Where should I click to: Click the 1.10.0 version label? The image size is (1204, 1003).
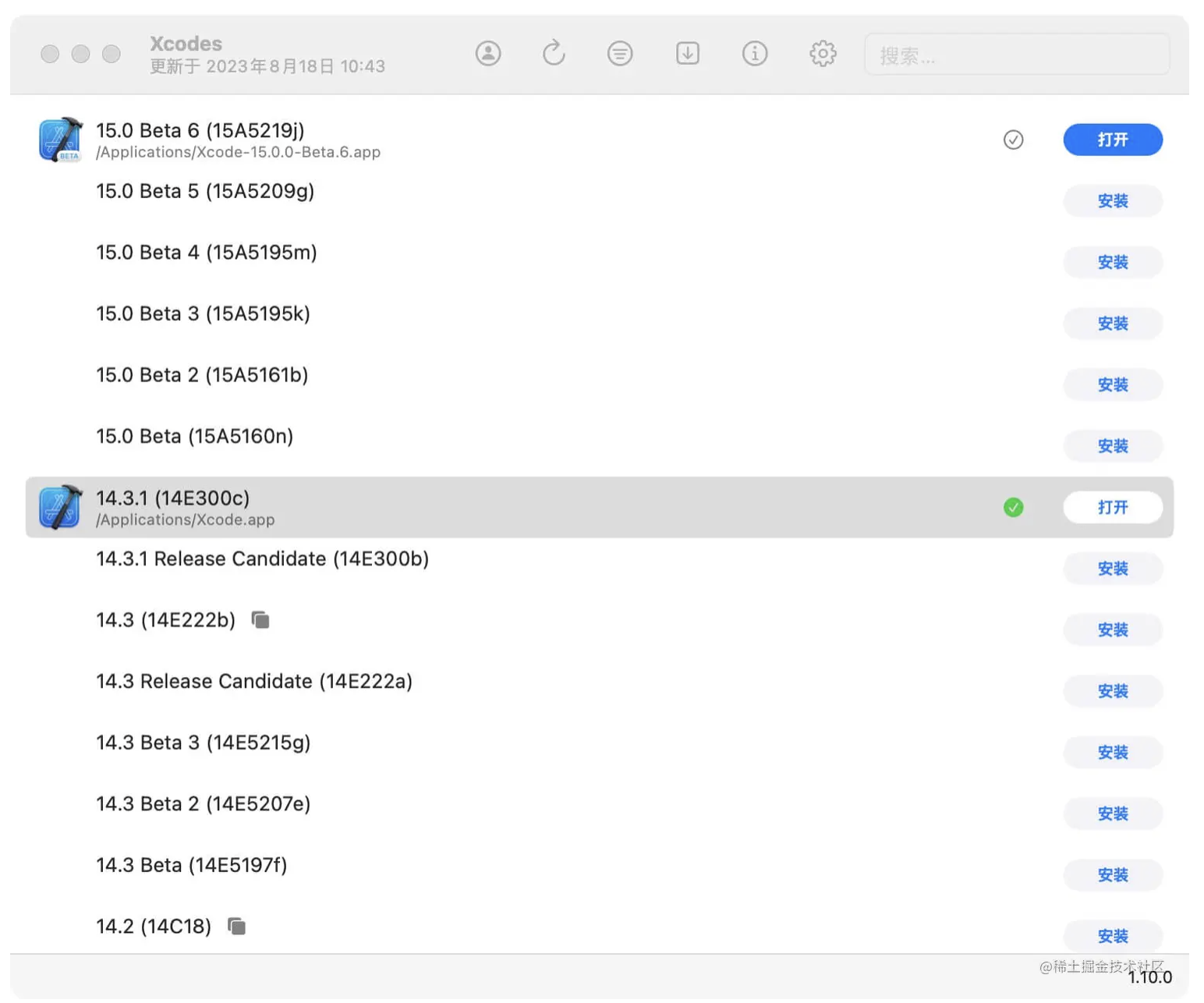pos(1149,977)
